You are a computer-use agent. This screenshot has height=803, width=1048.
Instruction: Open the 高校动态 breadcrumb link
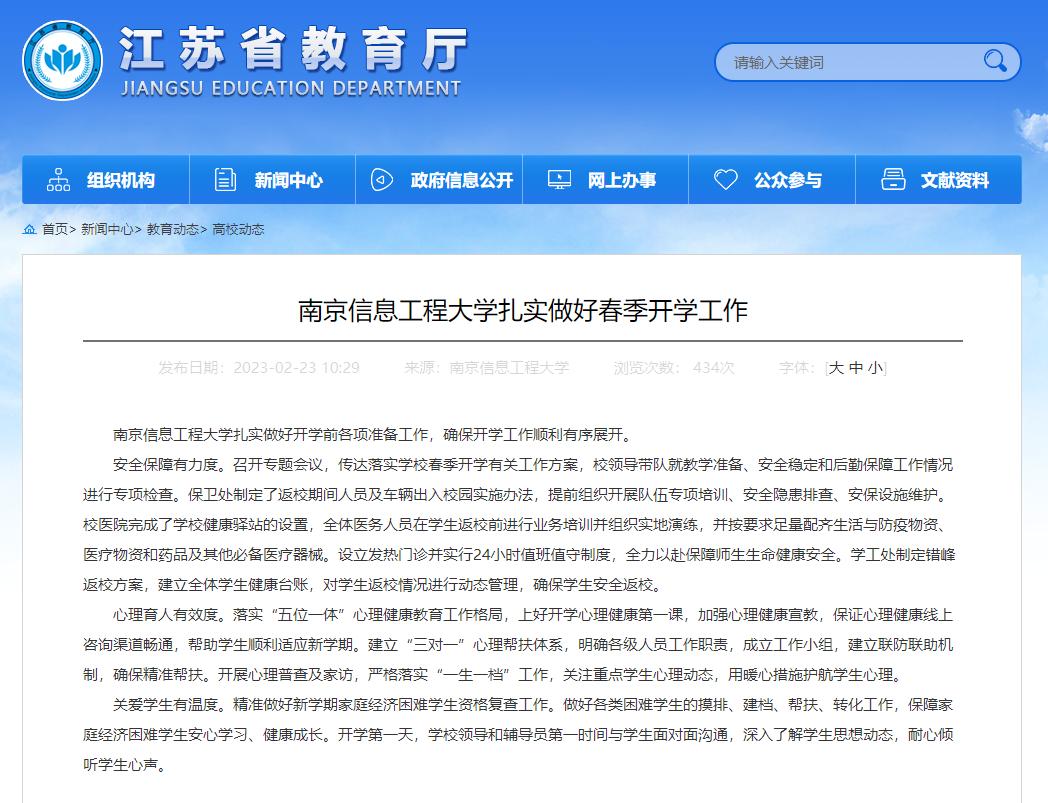[x=240, y=229]
